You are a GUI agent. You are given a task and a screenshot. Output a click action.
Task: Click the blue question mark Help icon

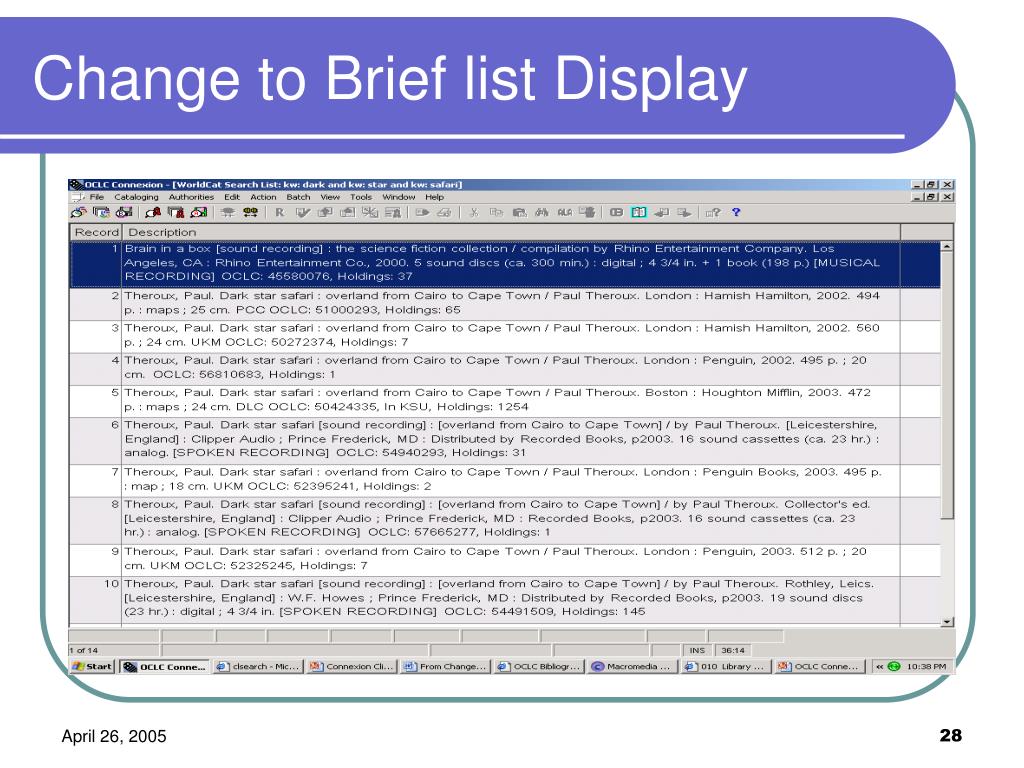click(x=736, y=212)
